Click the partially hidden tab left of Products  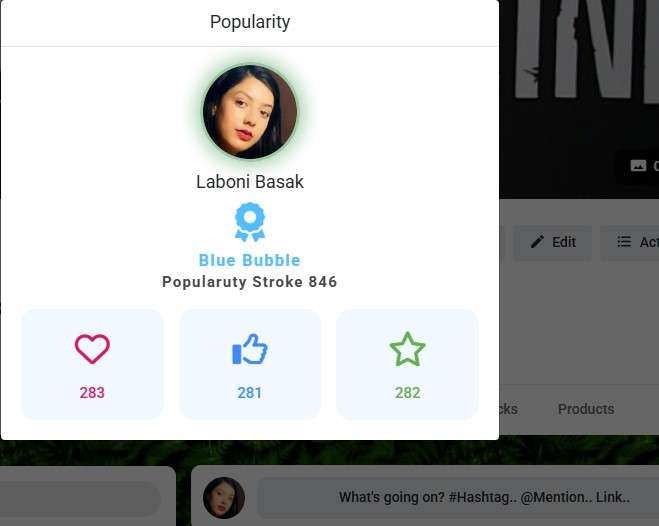coord(509,409)
